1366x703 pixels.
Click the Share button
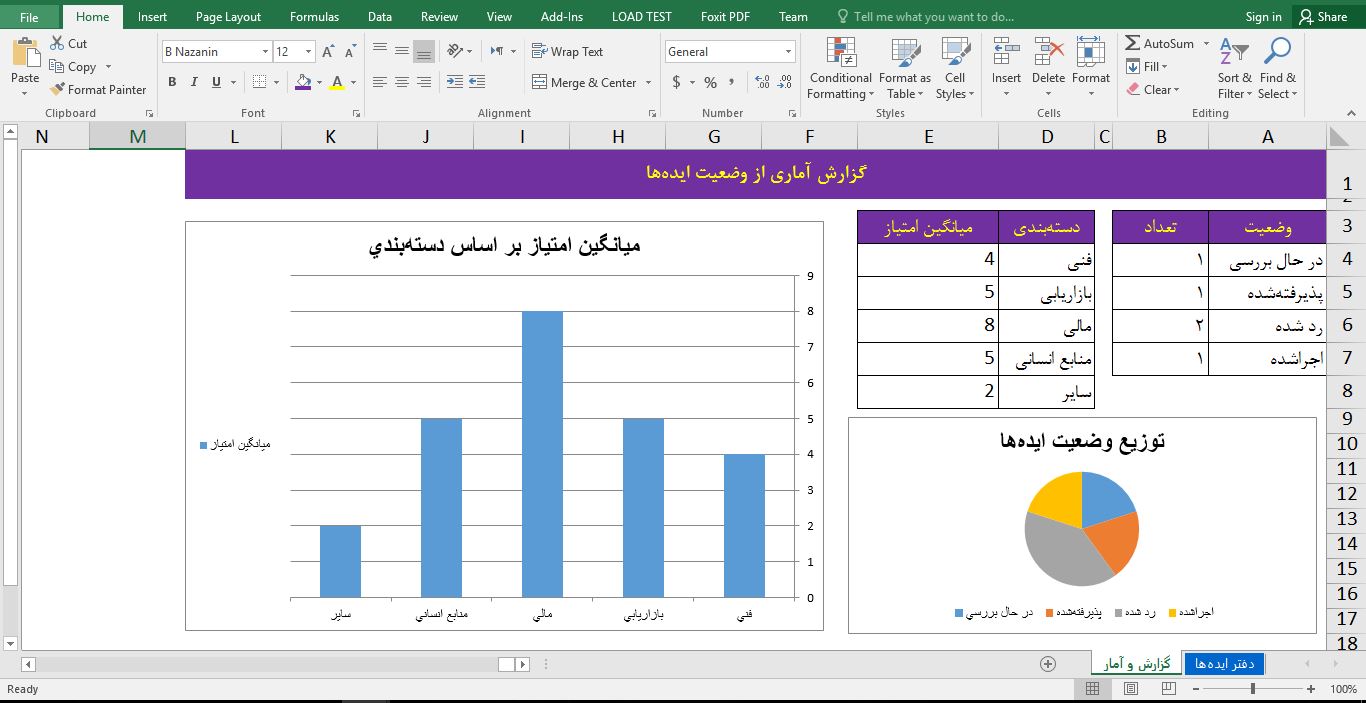(x=1321, y=17)
